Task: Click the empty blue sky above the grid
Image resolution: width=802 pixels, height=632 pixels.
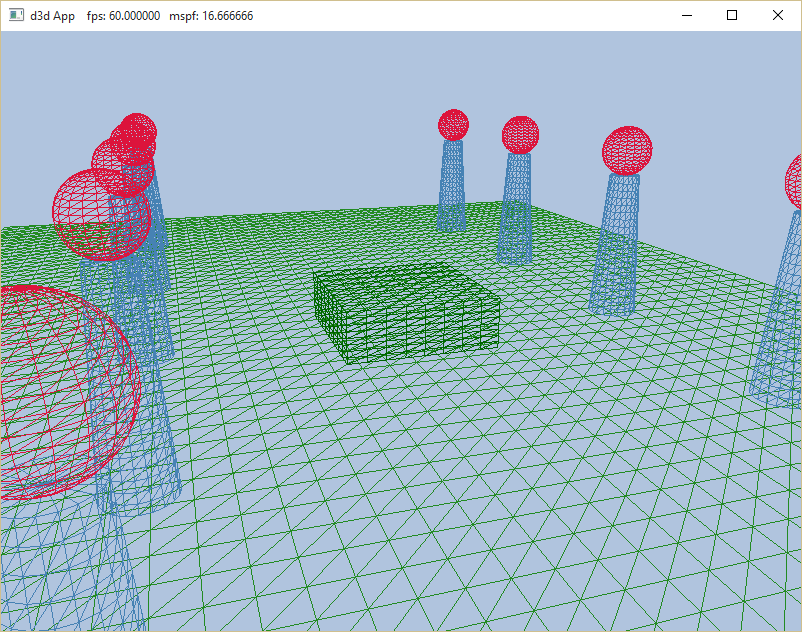Action: point(300,110)
